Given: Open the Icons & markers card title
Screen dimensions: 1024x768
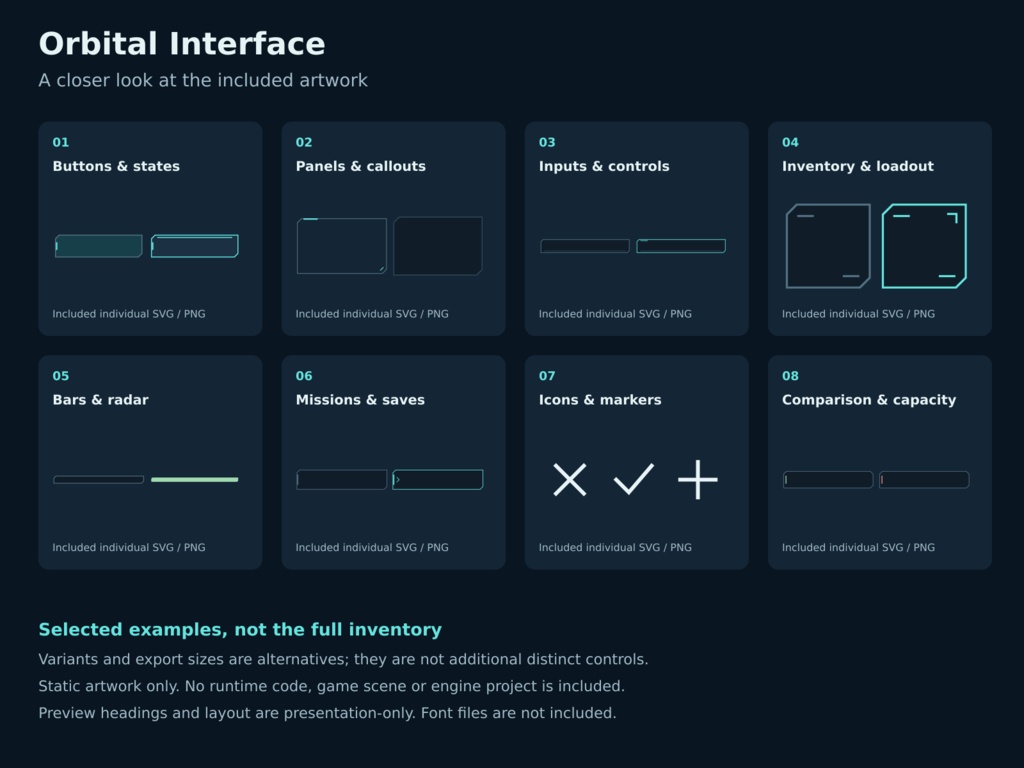Looking at the screenshot, I should (600, 400).
